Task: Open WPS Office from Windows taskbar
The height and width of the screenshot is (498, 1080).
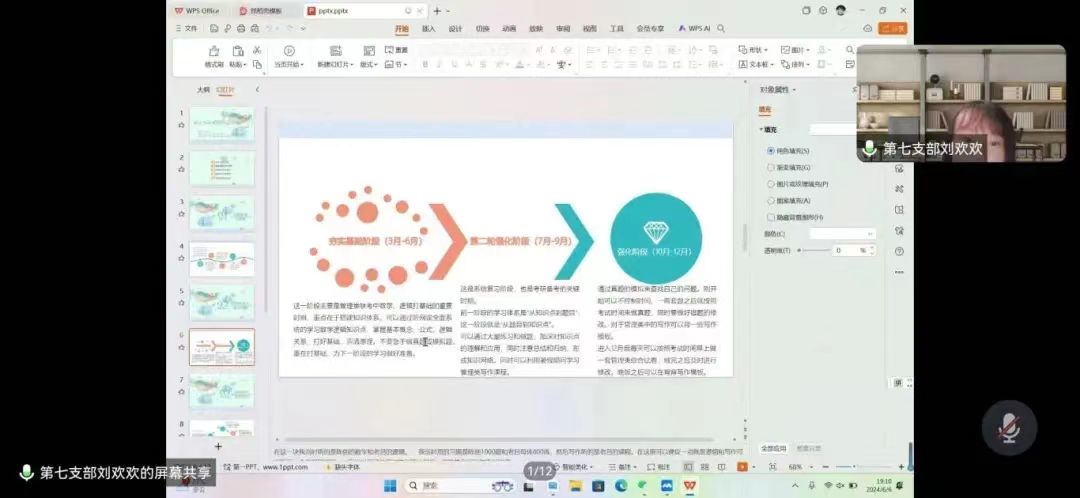Action: 690,485
